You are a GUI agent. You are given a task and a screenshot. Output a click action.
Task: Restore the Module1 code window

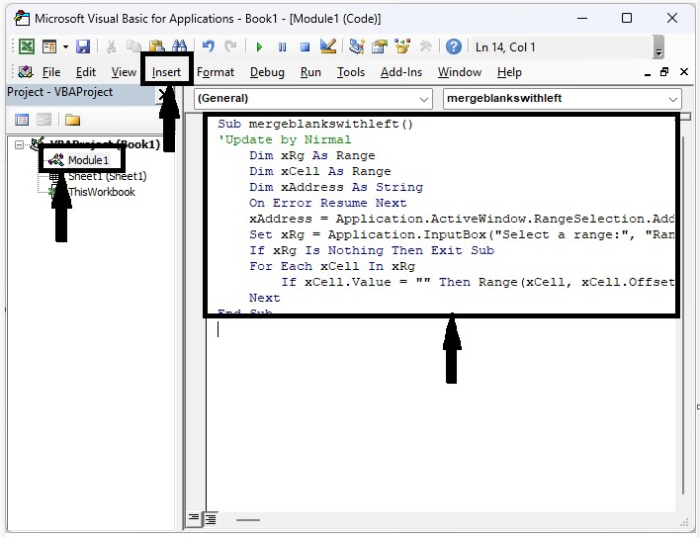click(x=664, y=72)
